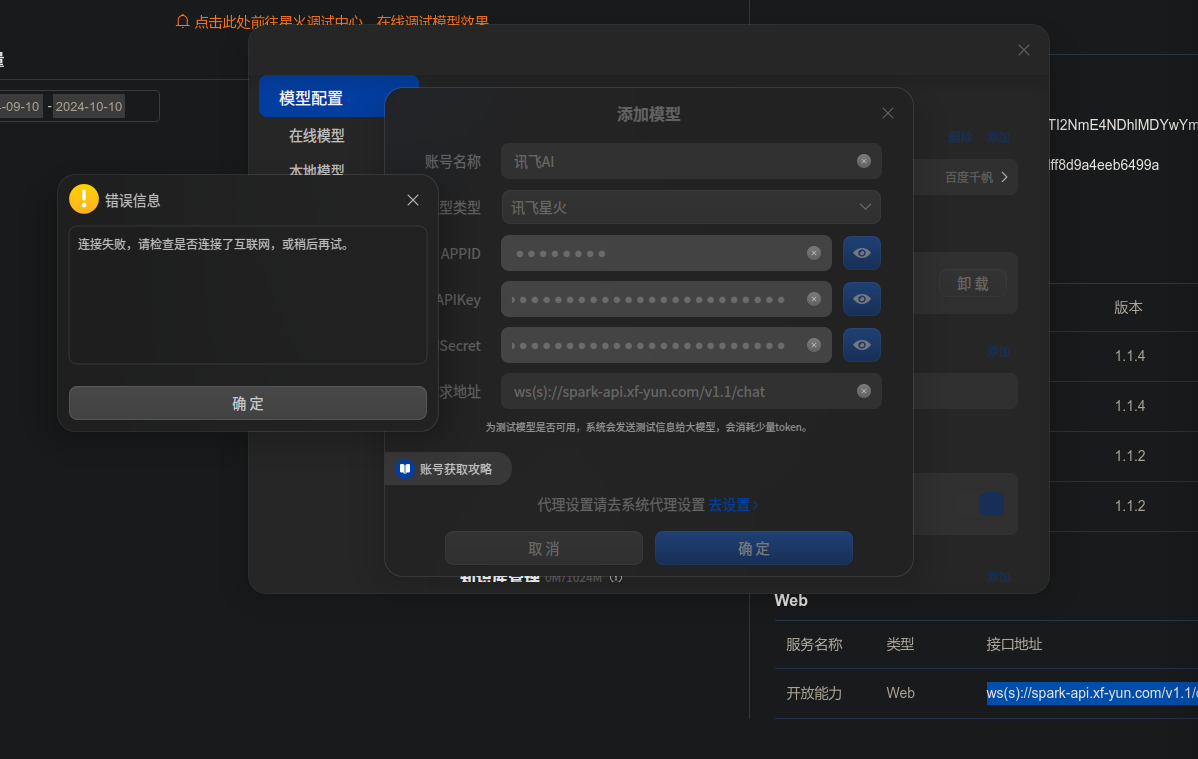Open the 讯飞星火 model type dropdown
Image resolution: width=1198 pixels, height=759 pixels.
pyautogui.click(x=691, y=207)
